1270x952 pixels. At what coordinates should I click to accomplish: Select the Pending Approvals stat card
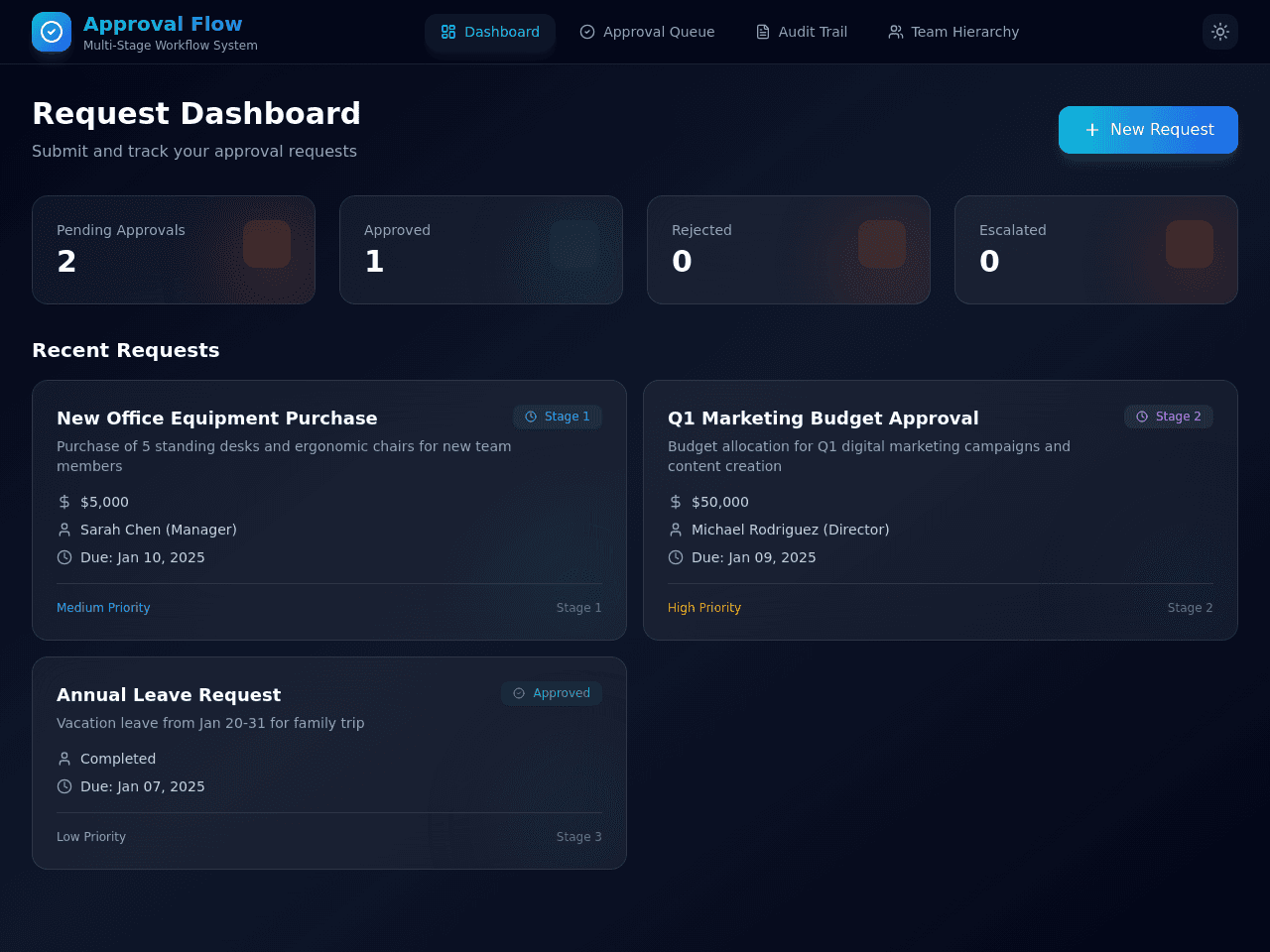(x=174, y=250)
